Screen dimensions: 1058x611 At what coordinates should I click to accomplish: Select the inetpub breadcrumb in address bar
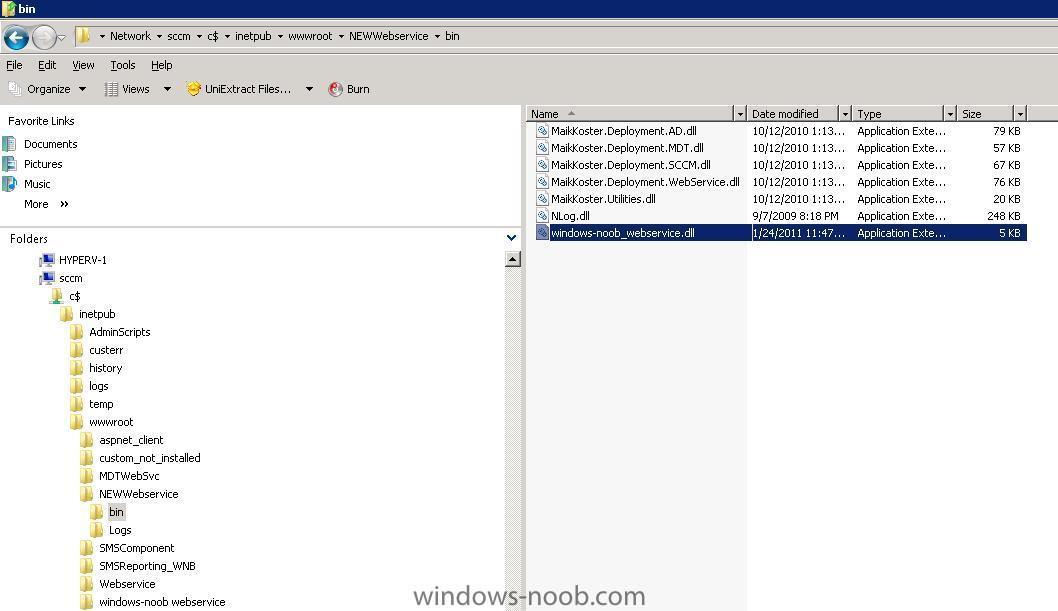tap(253, 36)
